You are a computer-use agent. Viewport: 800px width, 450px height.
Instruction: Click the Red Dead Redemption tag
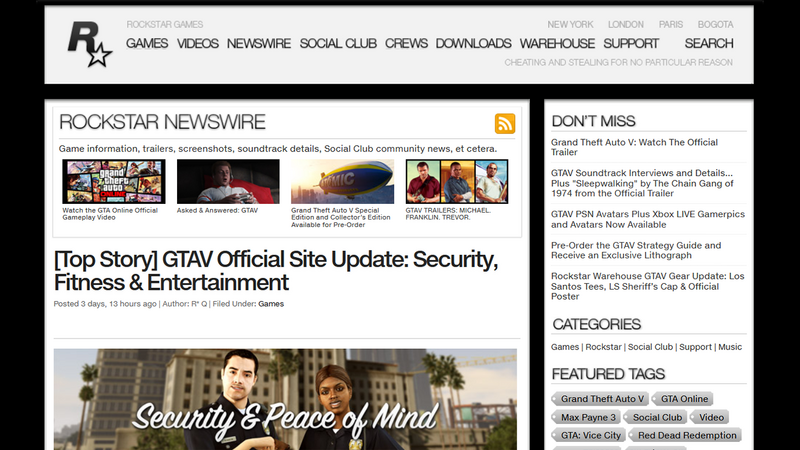pyautogui.click(x=685, y=435)
